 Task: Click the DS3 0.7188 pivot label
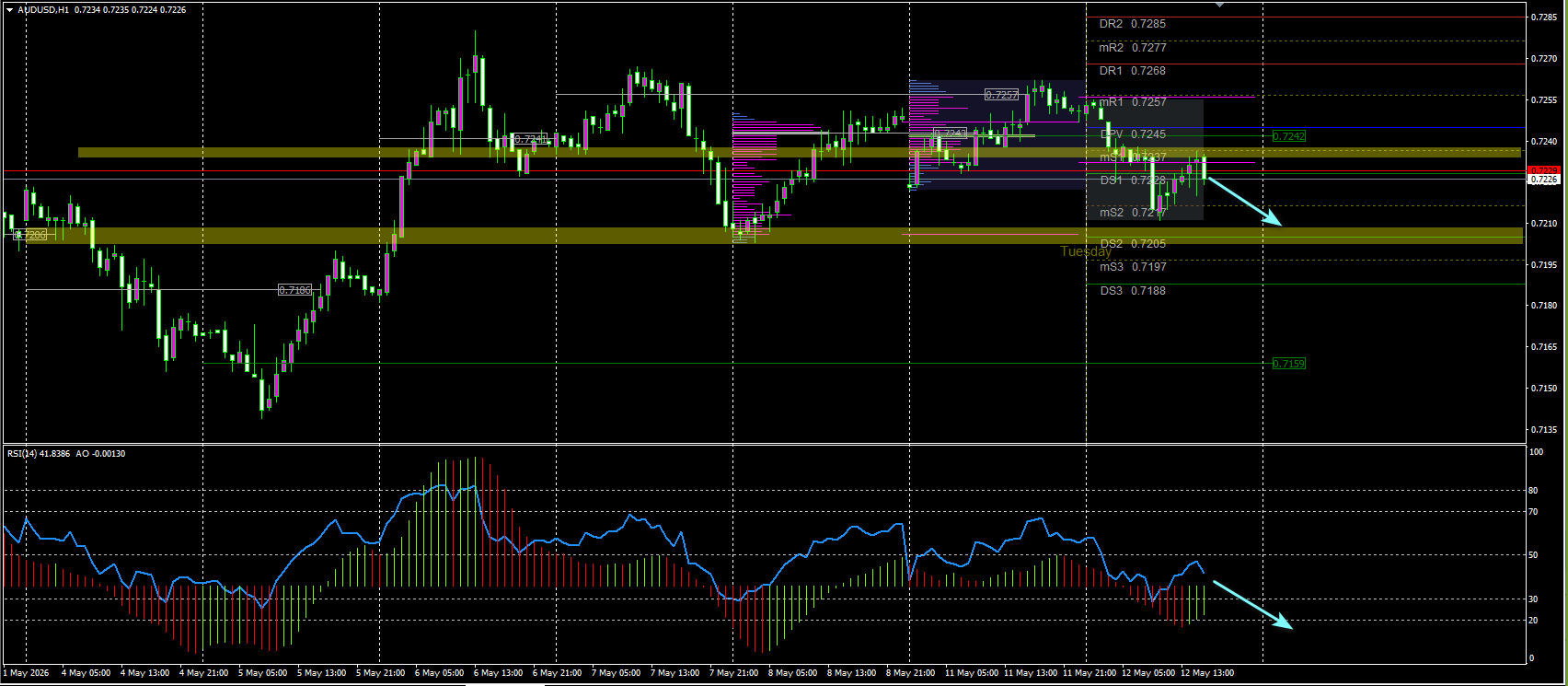click(x=1132, y=291)
